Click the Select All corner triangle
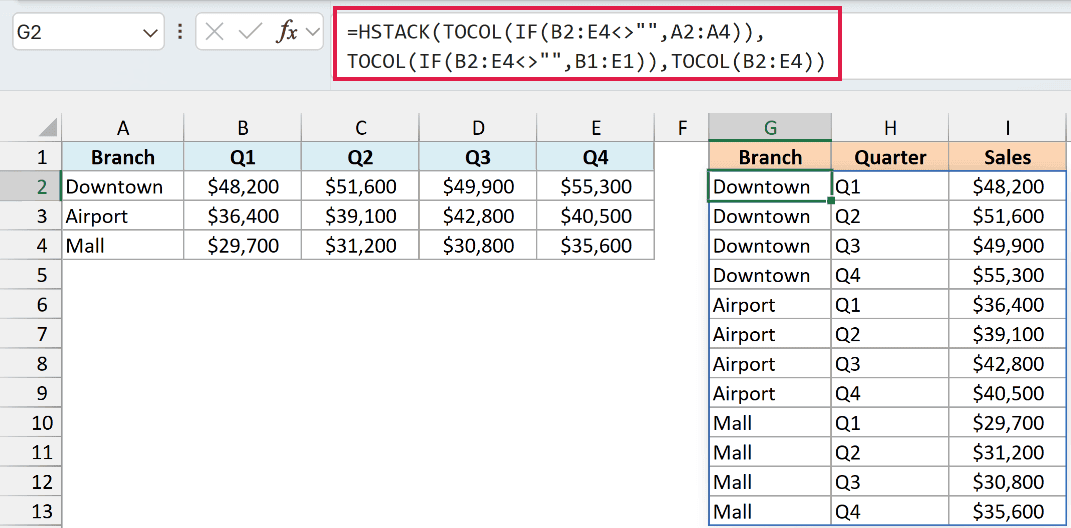1071x528 pixels. 48,128
